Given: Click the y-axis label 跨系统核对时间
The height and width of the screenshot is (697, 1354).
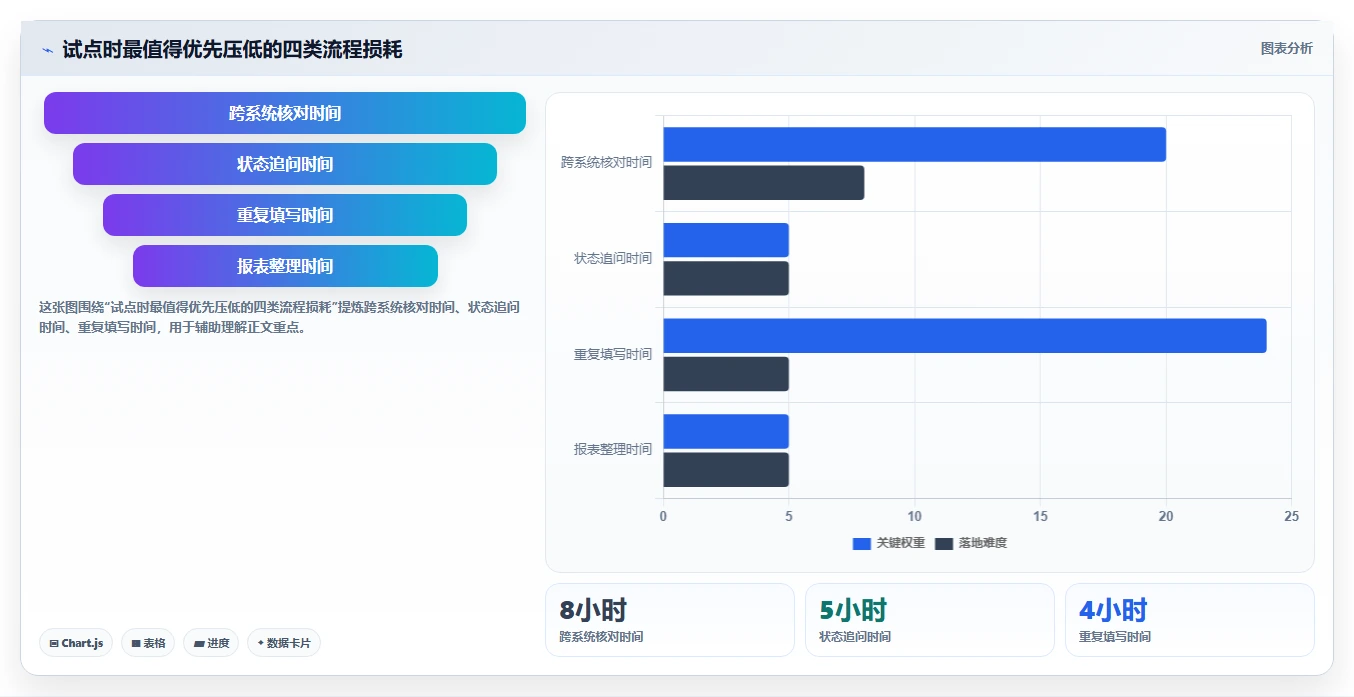Looking at the screenshot, I should tap(606, 162).
